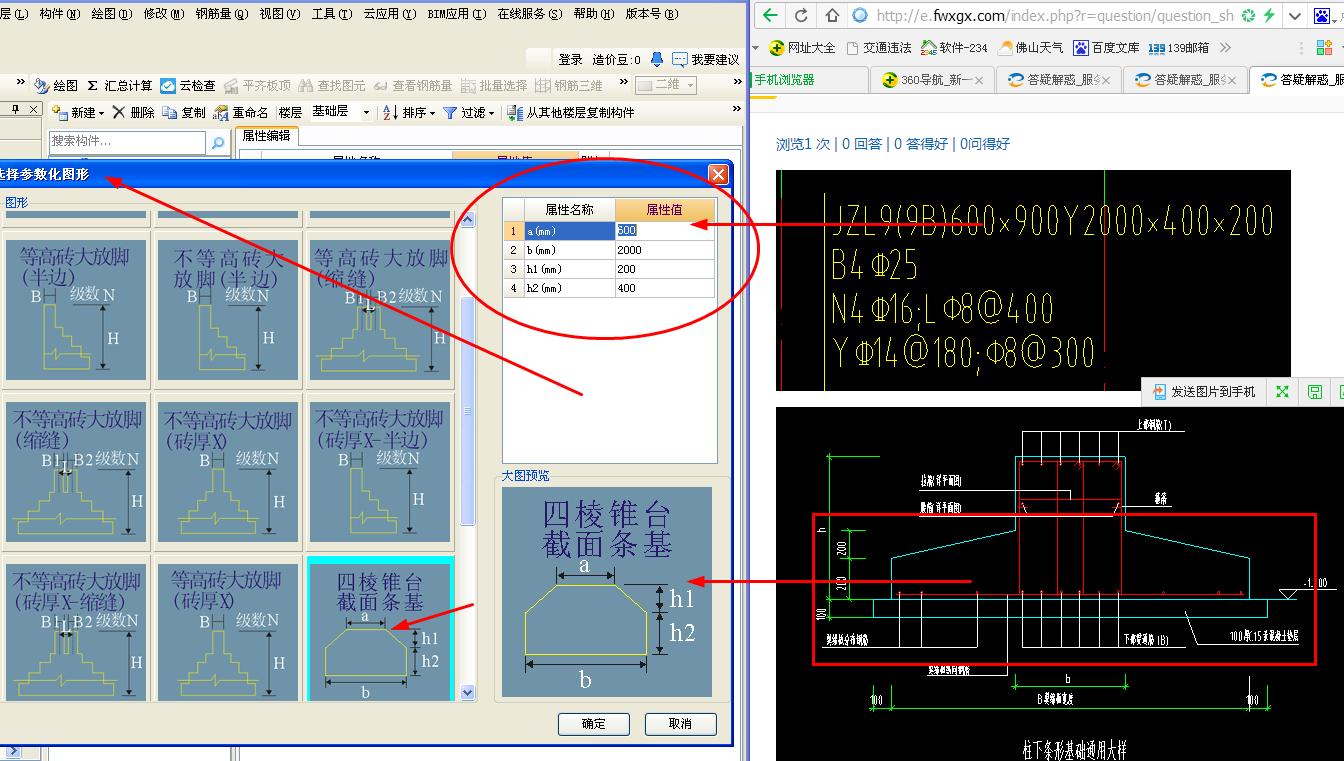Open the 工具(T) menu
Image resolution: width=1344 pixels, height=761 pixels.
pos(331,14)
